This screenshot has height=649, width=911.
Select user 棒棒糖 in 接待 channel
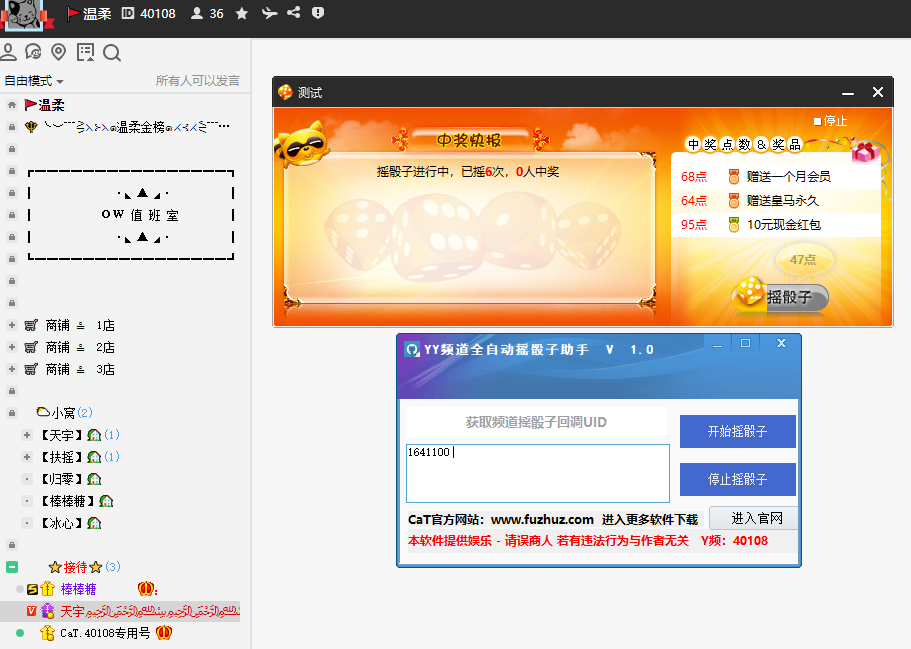pyautogui.click(x=78, y=589)
